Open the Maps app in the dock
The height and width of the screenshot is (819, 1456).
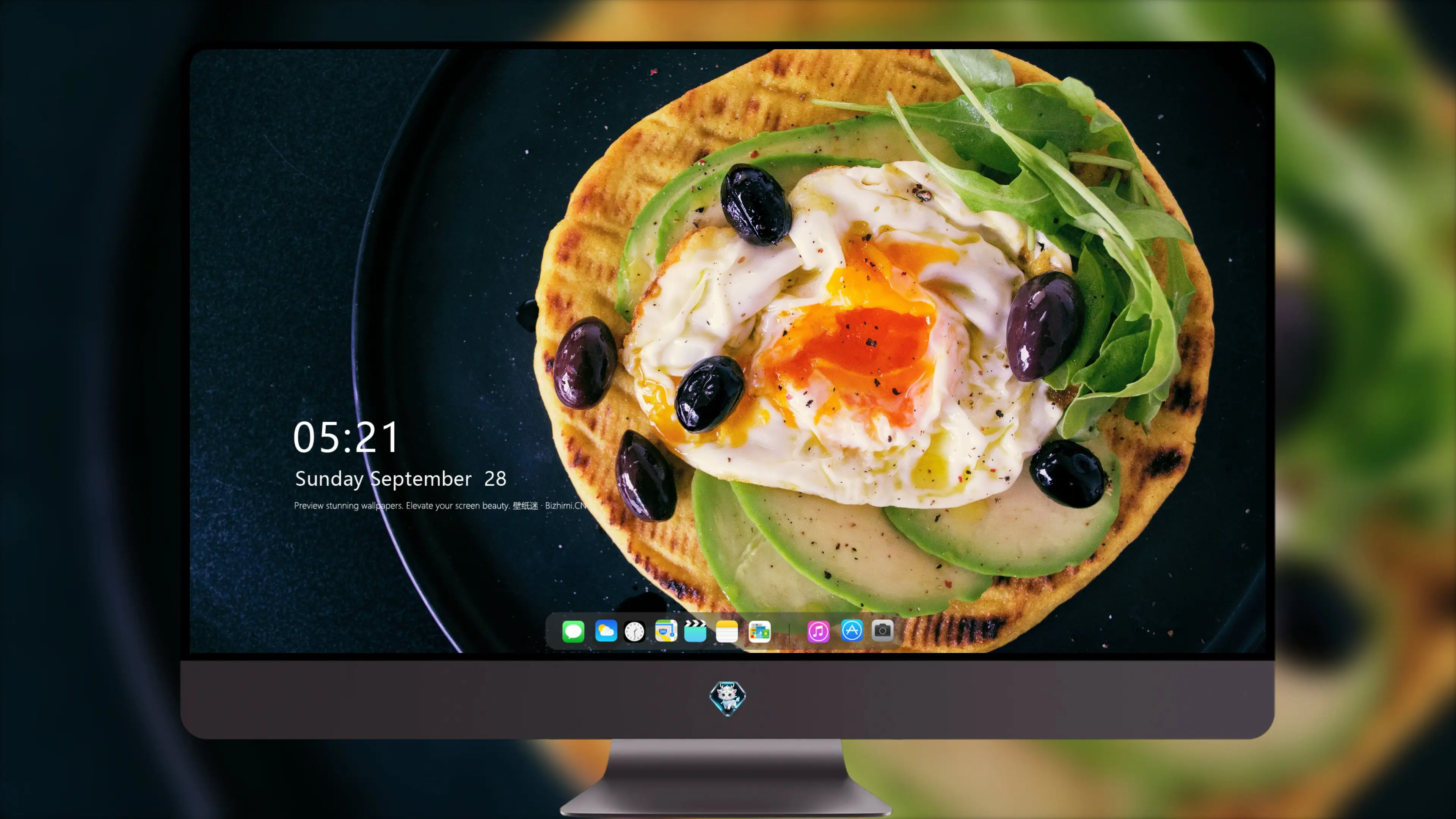tap(666, 631)
